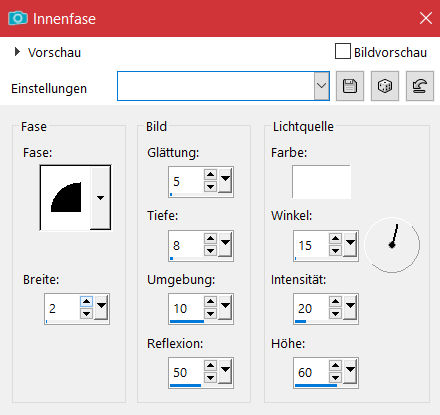Viewport: 440px width, 415px height.
Task: Click the randomize parameters dice icon
Action: [x=385, y=86]
